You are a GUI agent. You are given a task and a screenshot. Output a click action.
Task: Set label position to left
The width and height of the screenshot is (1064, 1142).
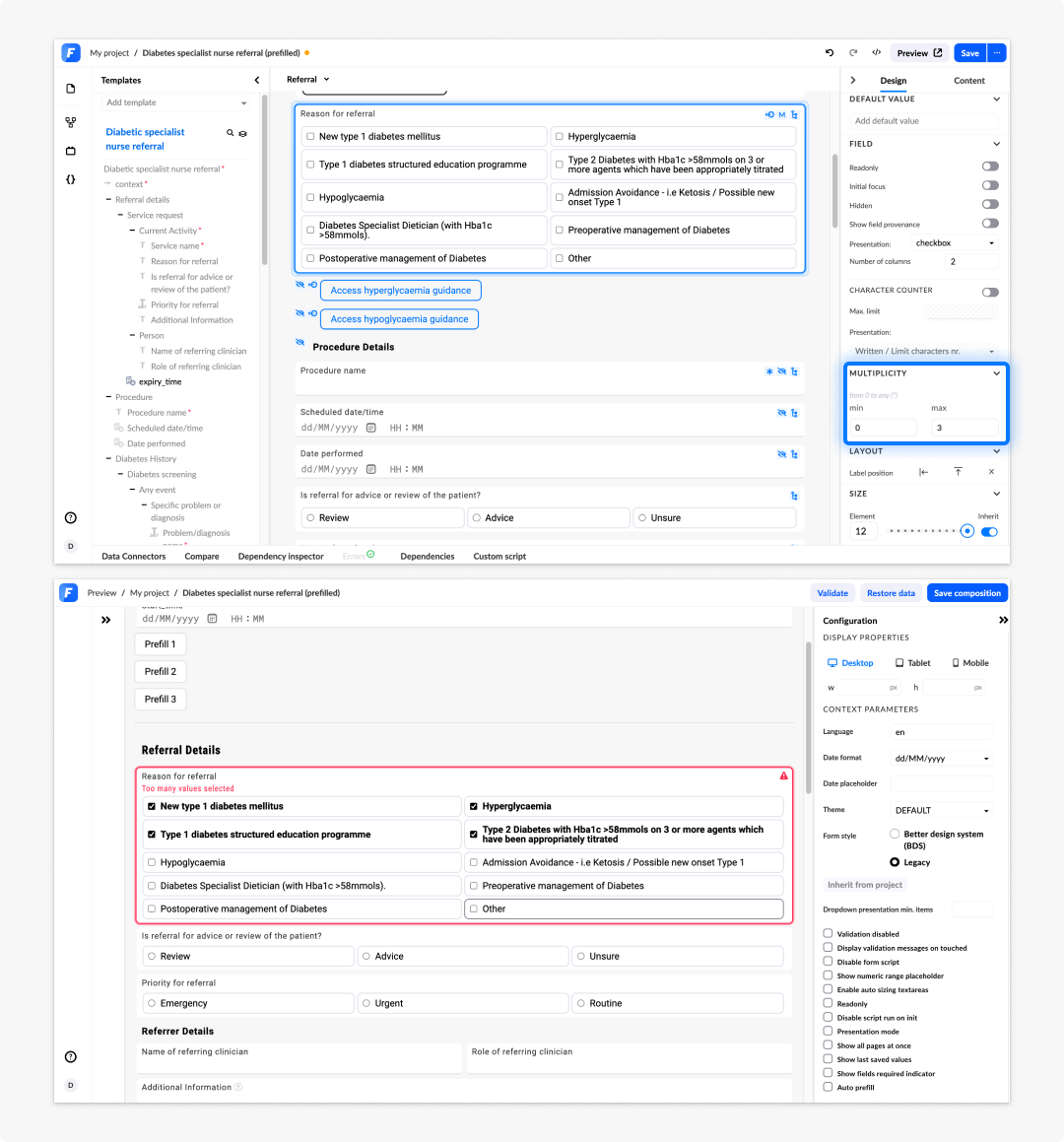tap(923, 472)
